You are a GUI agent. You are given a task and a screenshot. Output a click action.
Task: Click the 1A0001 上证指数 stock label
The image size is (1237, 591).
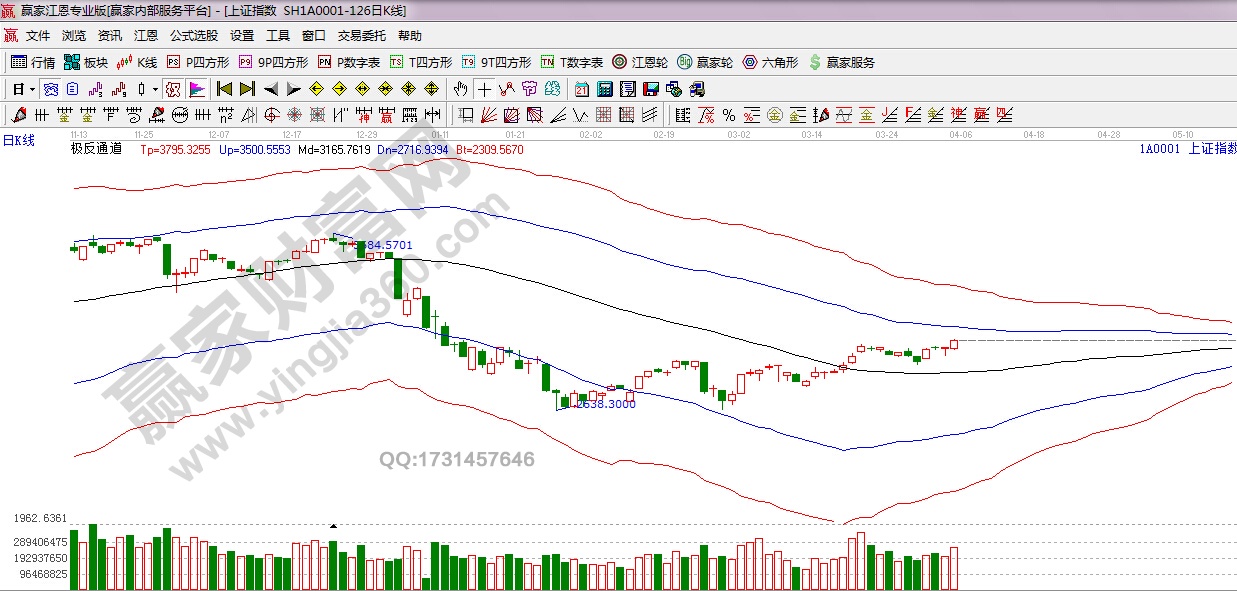pos(1186,149)
